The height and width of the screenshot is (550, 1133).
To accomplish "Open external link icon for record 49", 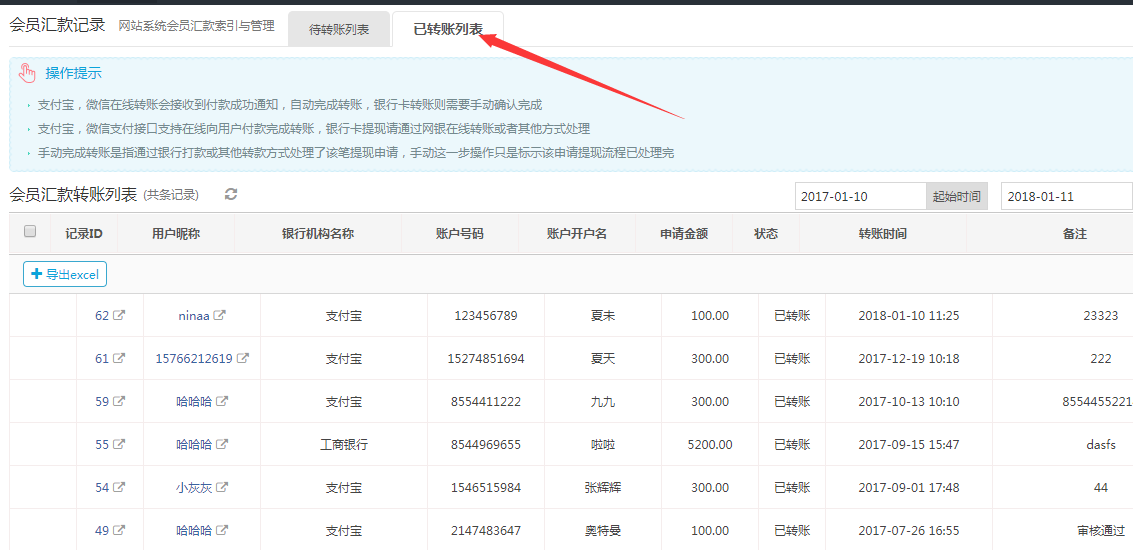I will pos(119,531).
